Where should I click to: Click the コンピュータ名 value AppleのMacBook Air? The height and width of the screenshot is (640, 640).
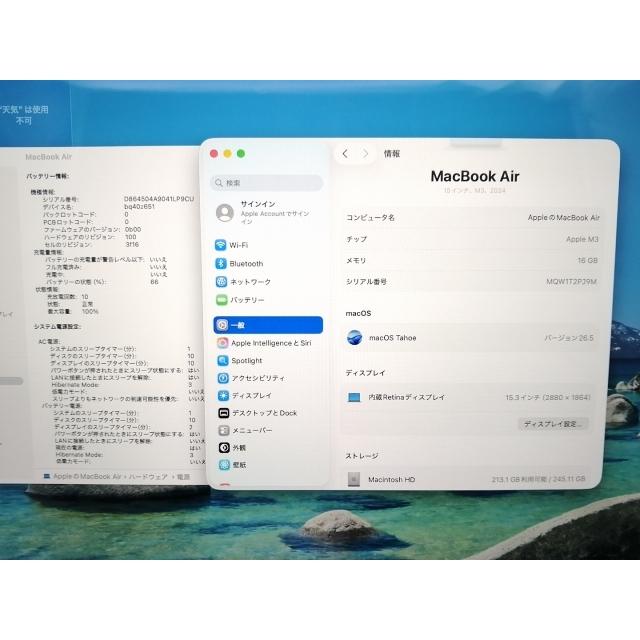tap(563, 218)
